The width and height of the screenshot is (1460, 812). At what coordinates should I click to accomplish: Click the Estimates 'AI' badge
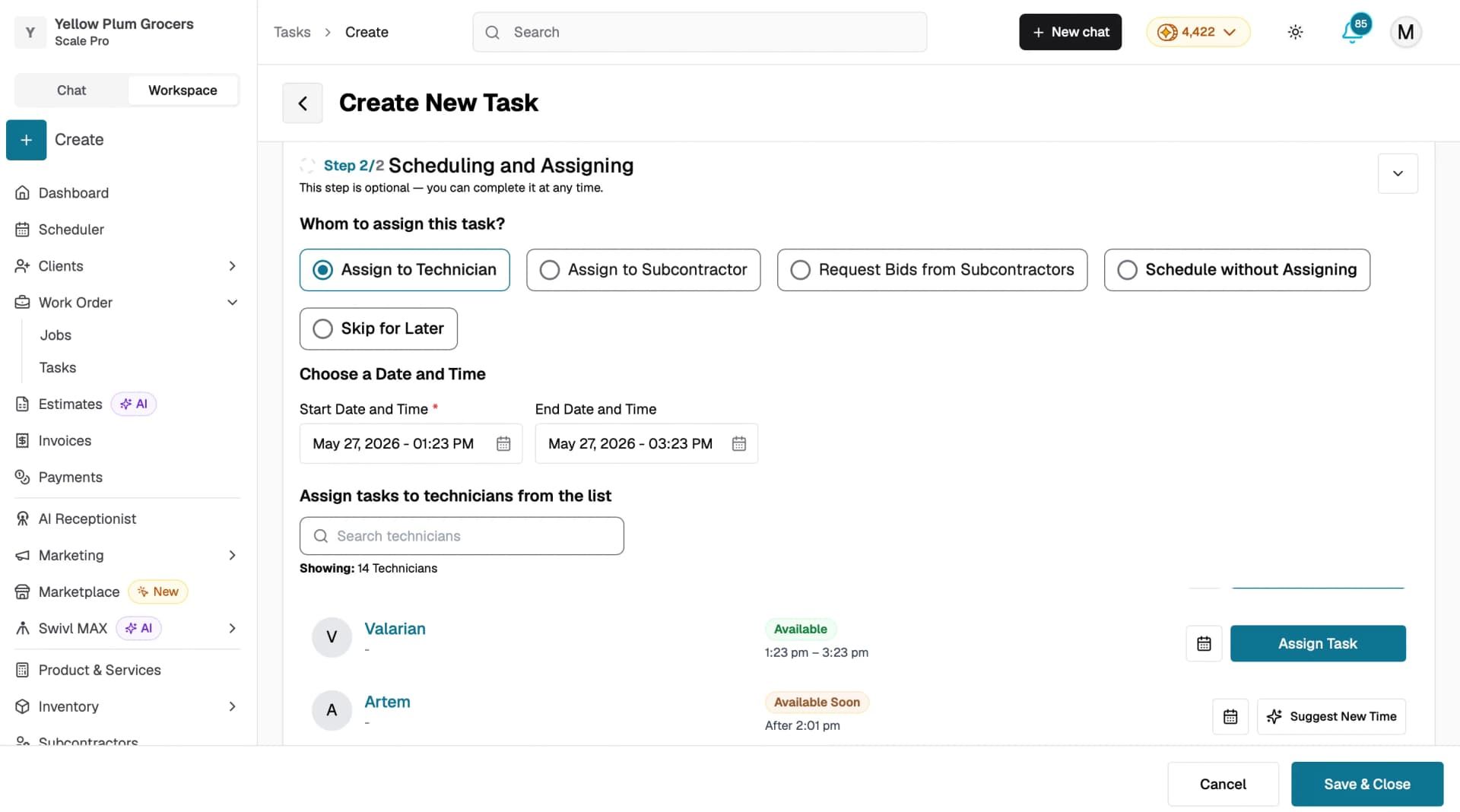134,404
